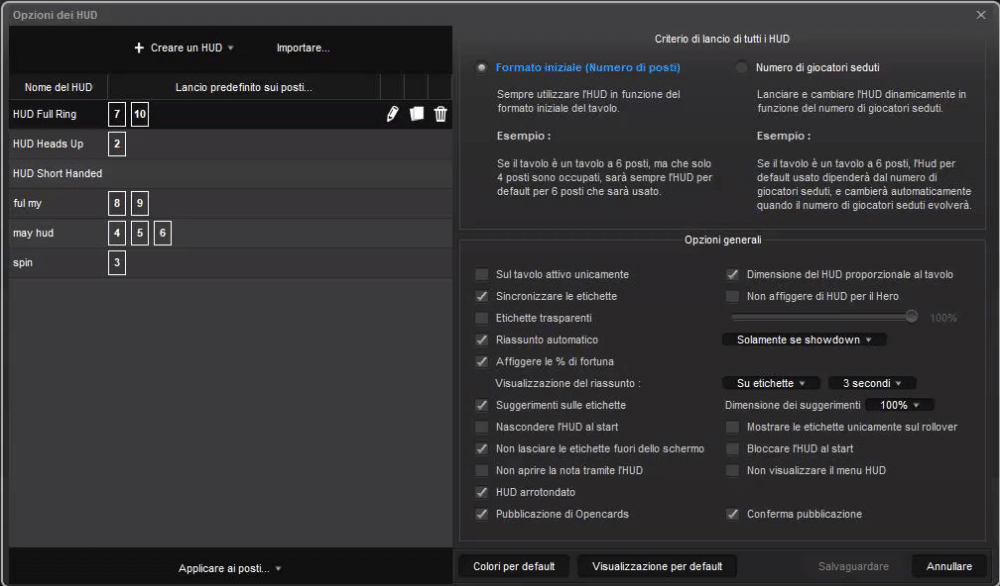Enable Non aprire la nota tramite l'HUD
1000x586 pixels.
coord(482,470)
